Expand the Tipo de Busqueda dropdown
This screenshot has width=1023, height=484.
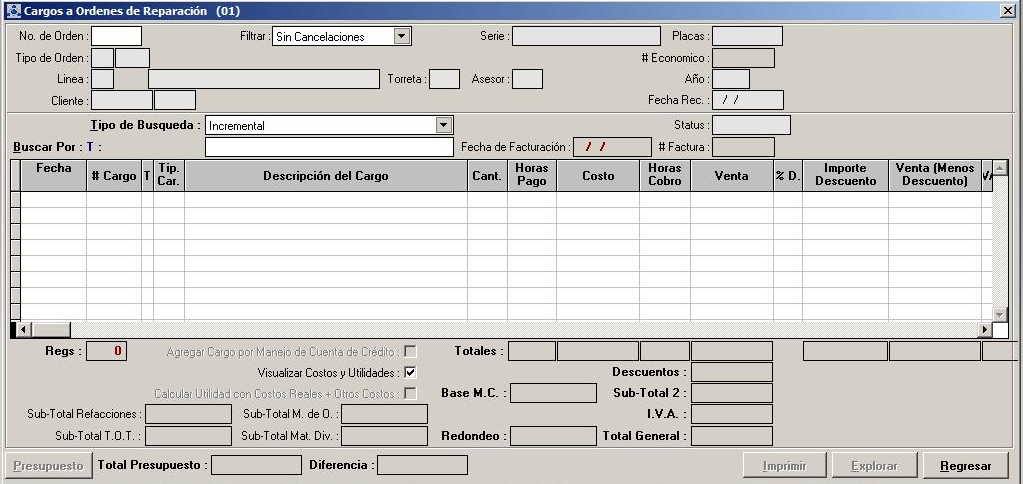coord(444,126)
